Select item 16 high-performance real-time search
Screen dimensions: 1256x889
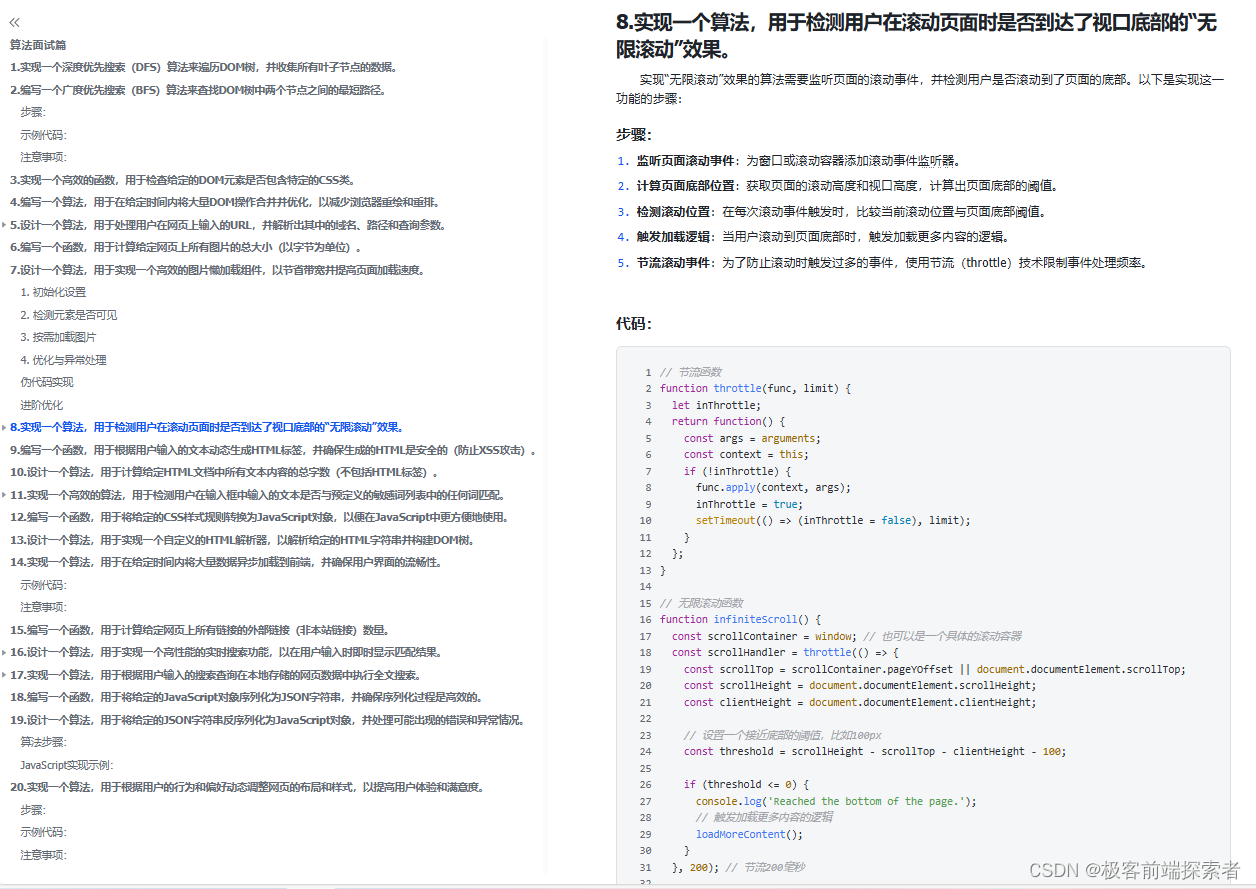226,652
